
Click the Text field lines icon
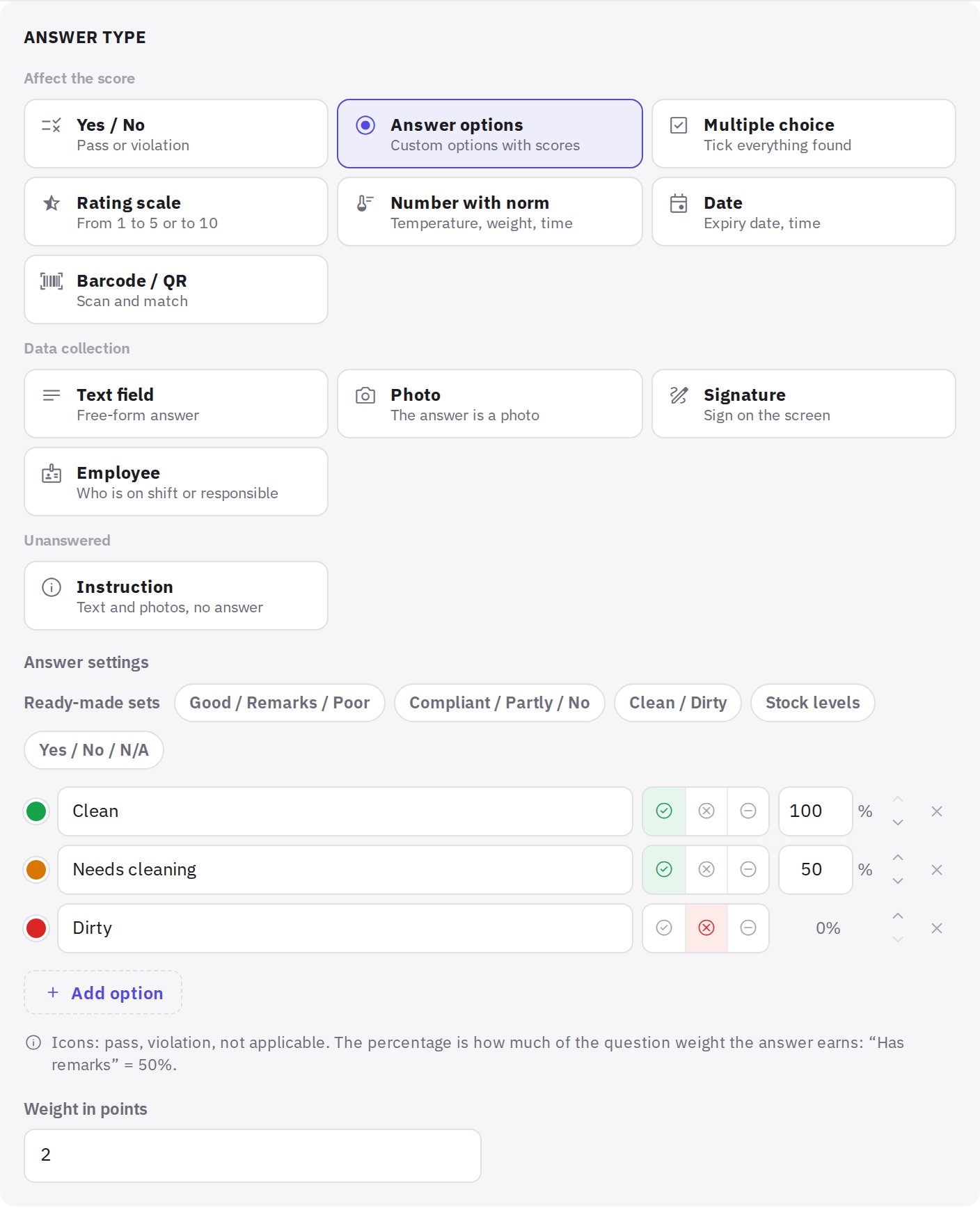point(52,395)
